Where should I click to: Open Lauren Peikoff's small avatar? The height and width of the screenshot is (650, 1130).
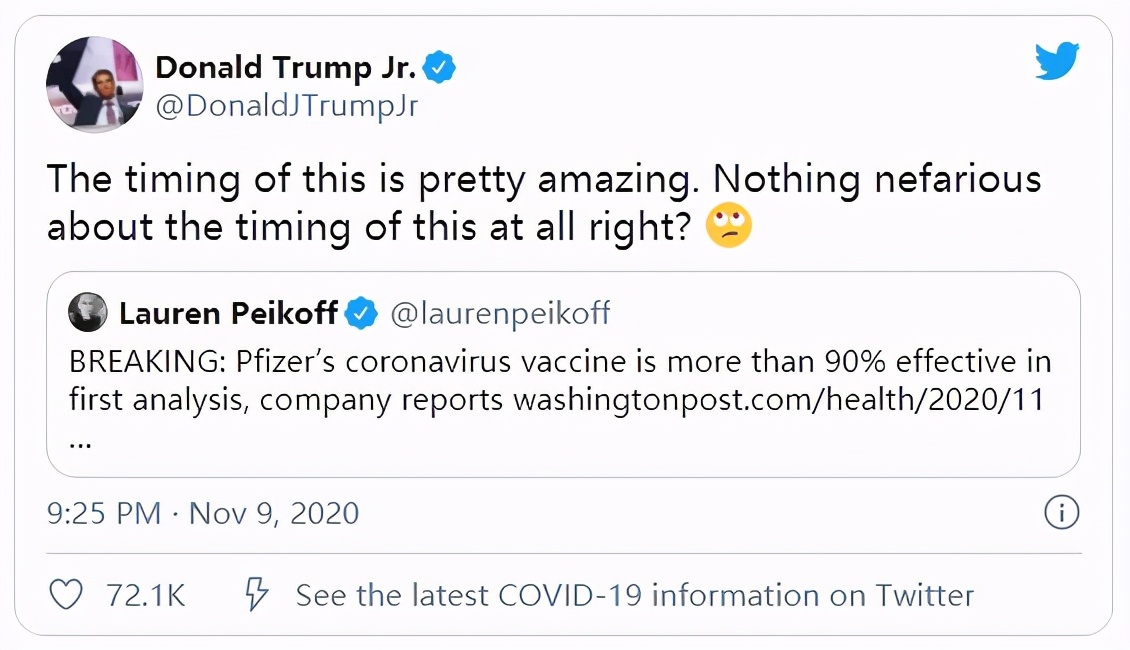point(87,314)
